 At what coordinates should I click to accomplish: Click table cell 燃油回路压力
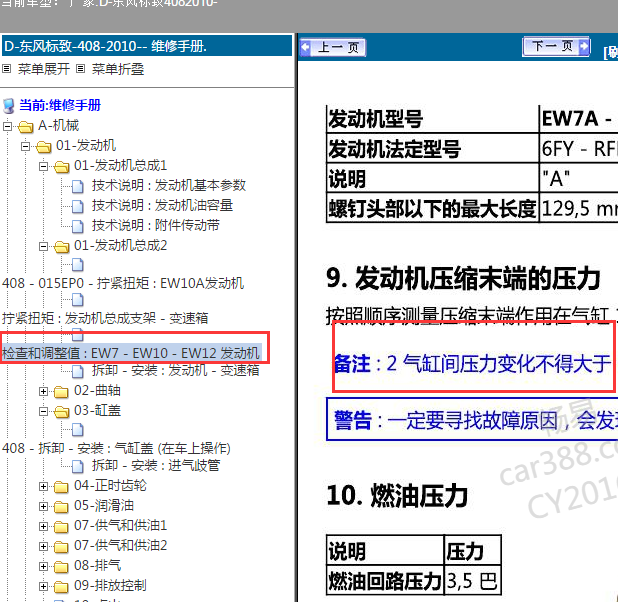[385, 580]
